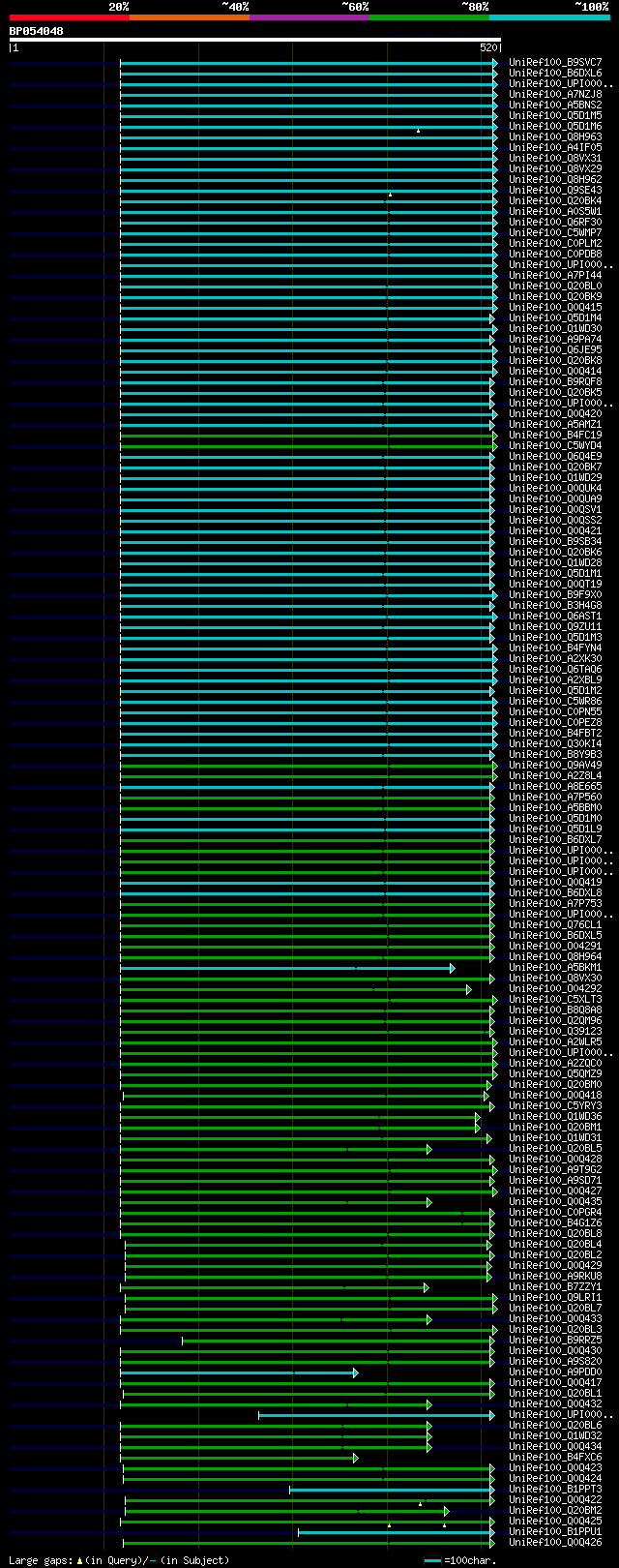This screenshot has height=1568, width=619.
Task: Click the UniRef100_B3H4G8 label
Action: 555,605
